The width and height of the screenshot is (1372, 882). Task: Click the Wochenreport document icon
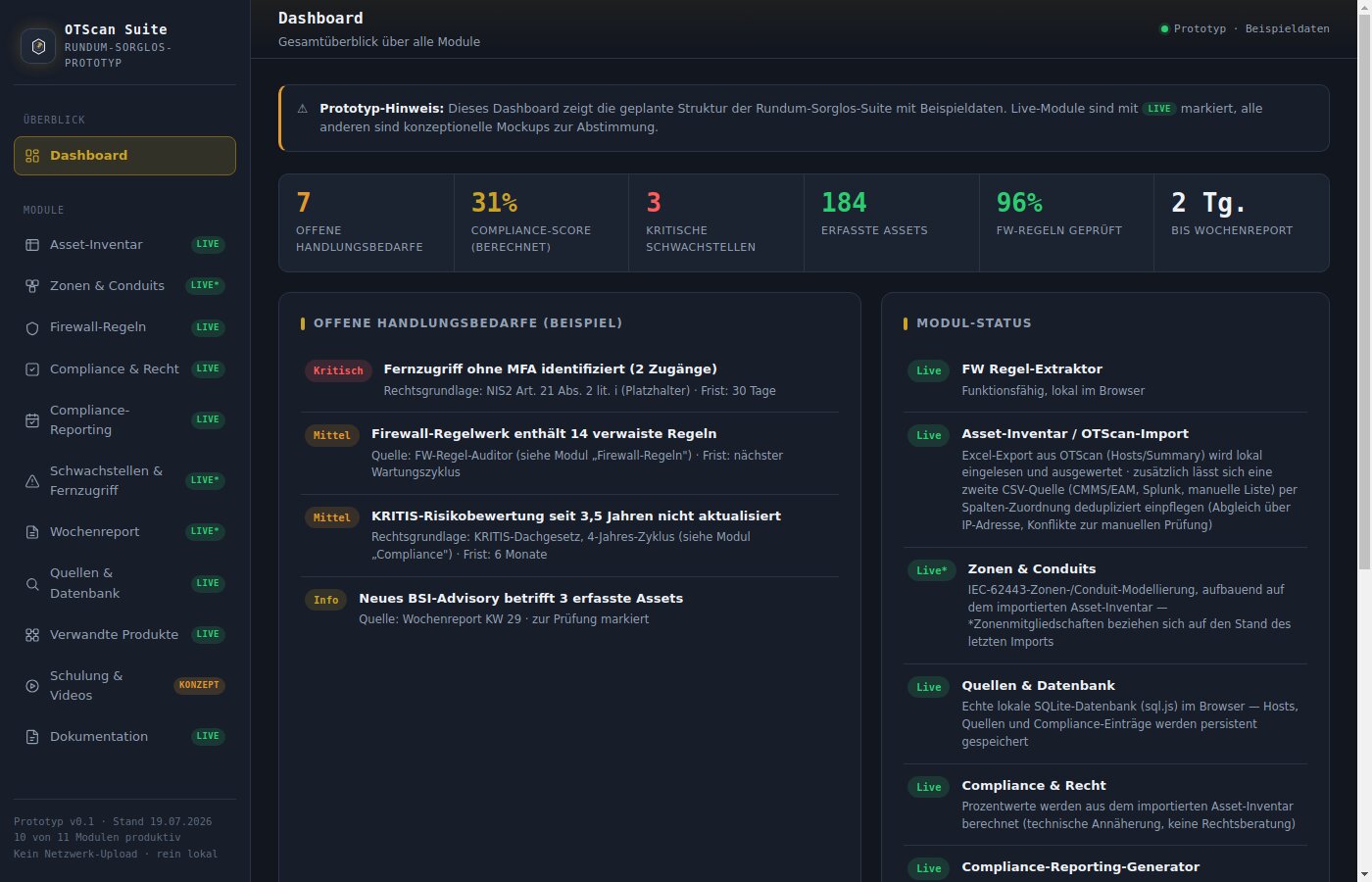[32, 532]
